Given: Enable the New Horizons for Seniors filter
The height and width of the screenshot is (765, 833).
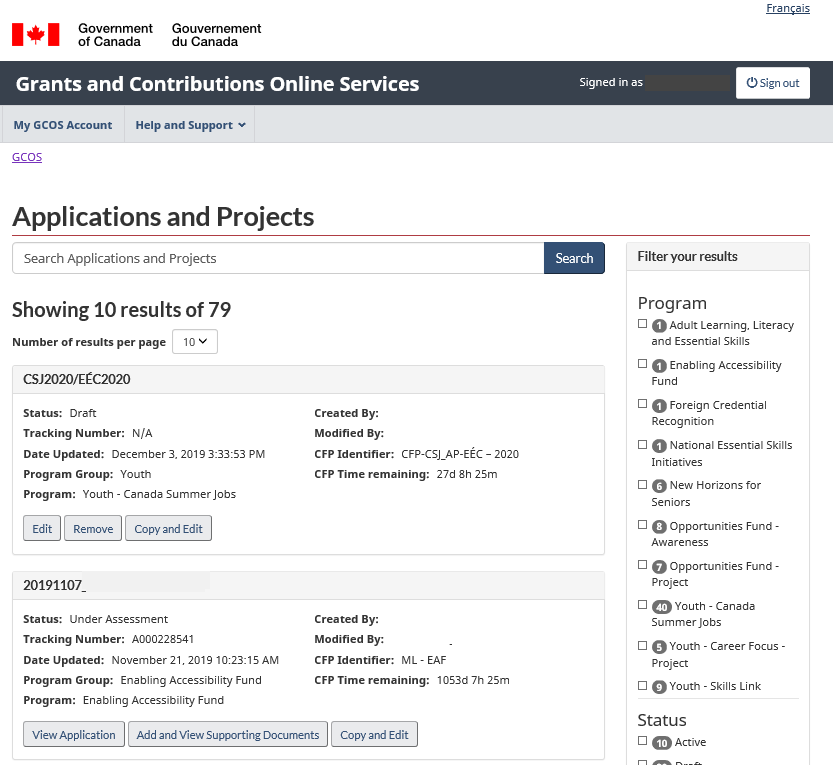Looking at the screenshot, I should 643,484.
